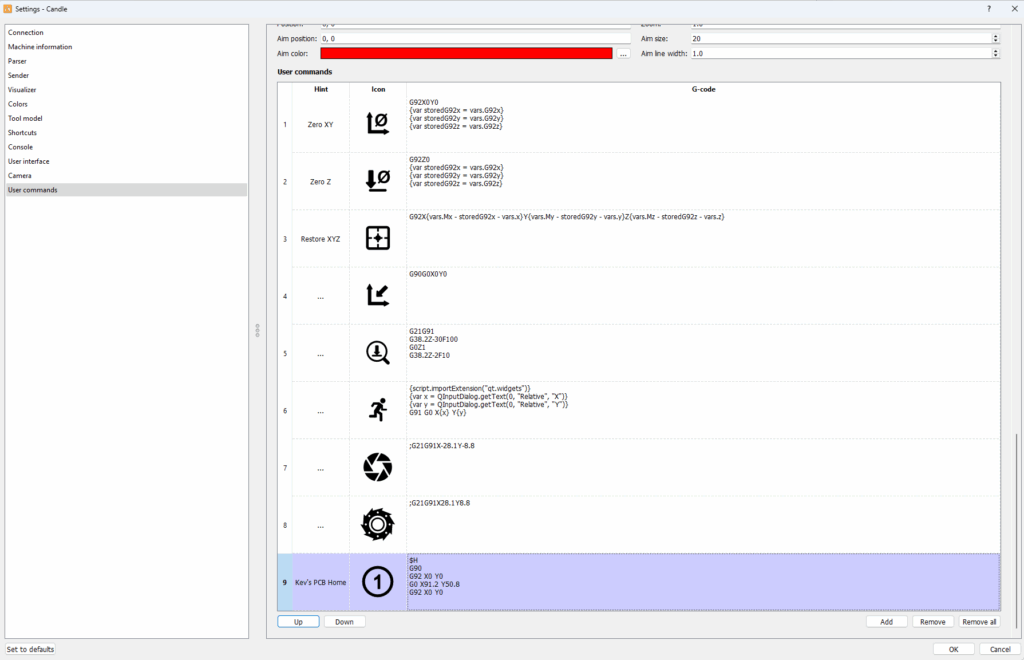This screenshot has height=660, width=1024.
Task: Select the Restore XYZ crosshair icon
Action: (378, 238)
